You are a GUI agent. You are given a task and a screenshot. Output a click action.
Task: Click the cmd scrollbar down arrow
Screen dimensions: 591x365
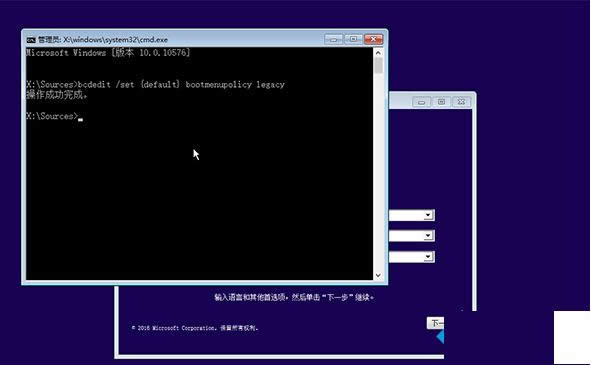(378, 276)
